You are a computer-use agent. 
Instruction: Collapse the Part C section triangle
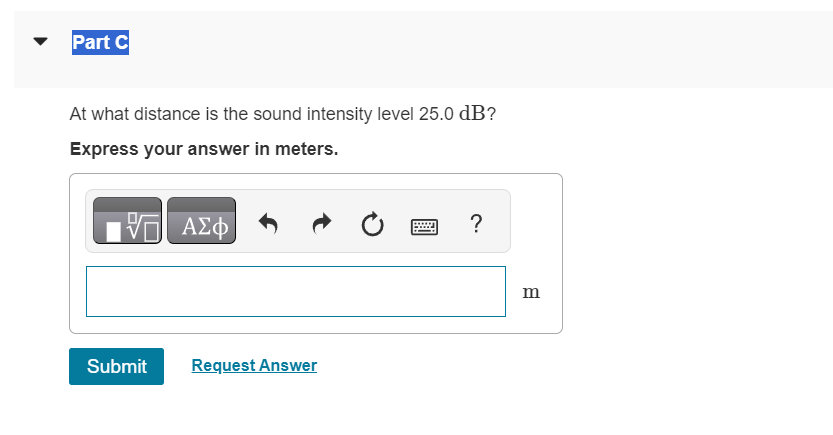(40, 43)
